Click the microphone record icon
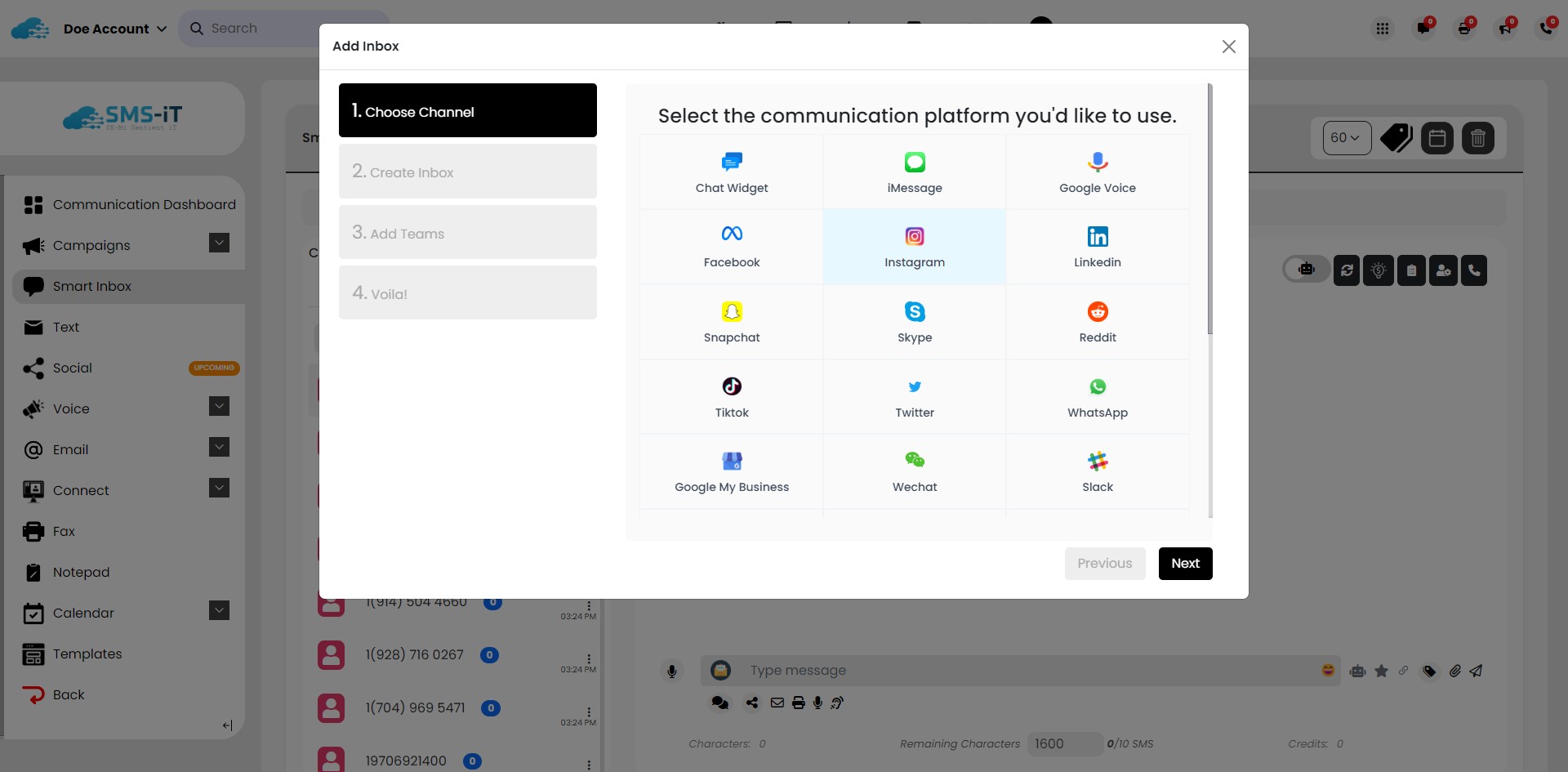1568x772 pixels. [671, 672]
